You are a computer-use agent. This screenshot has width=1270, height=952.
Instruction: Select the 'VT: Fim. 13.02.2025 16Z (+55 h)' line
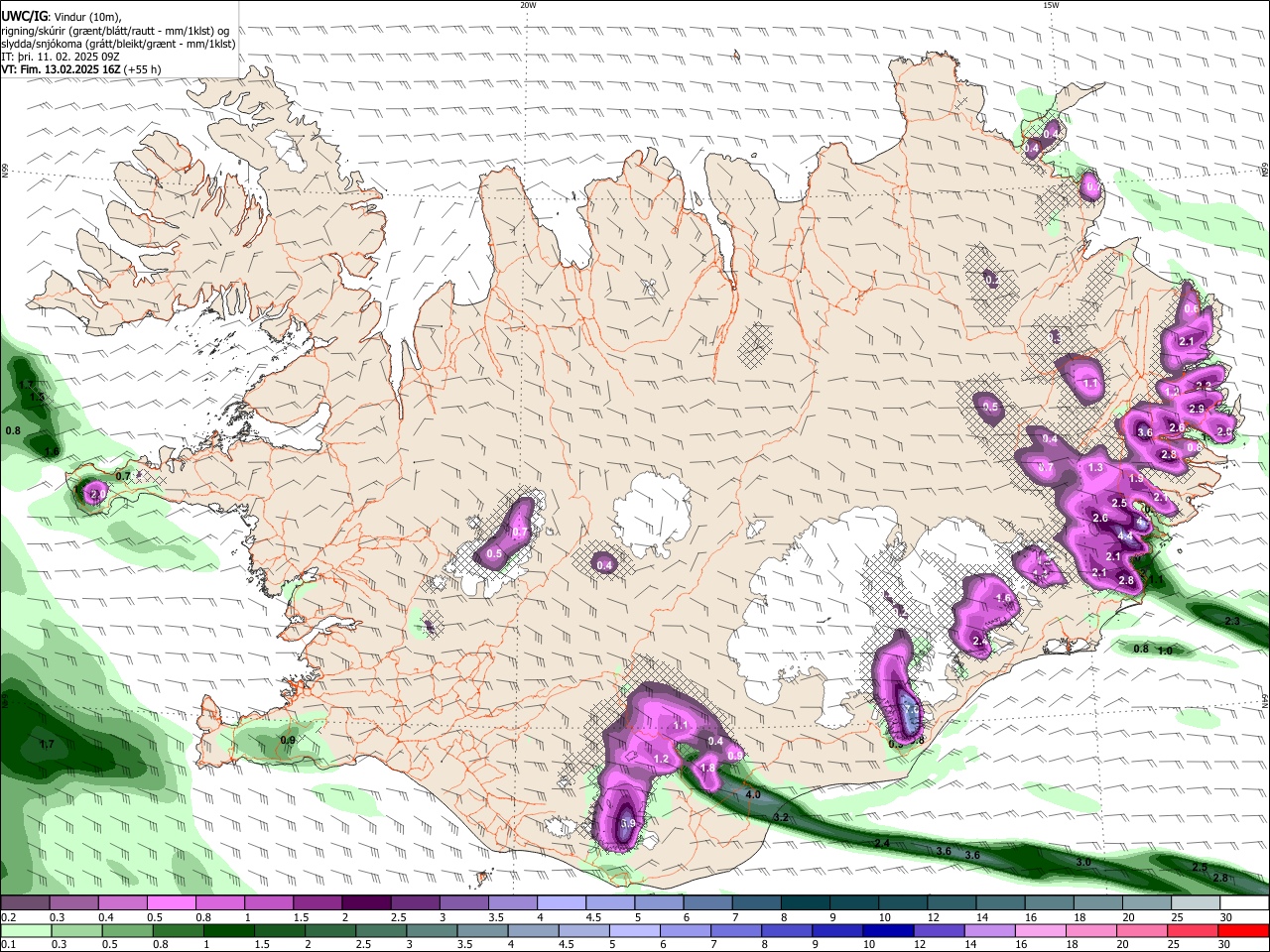click(81, 69)
